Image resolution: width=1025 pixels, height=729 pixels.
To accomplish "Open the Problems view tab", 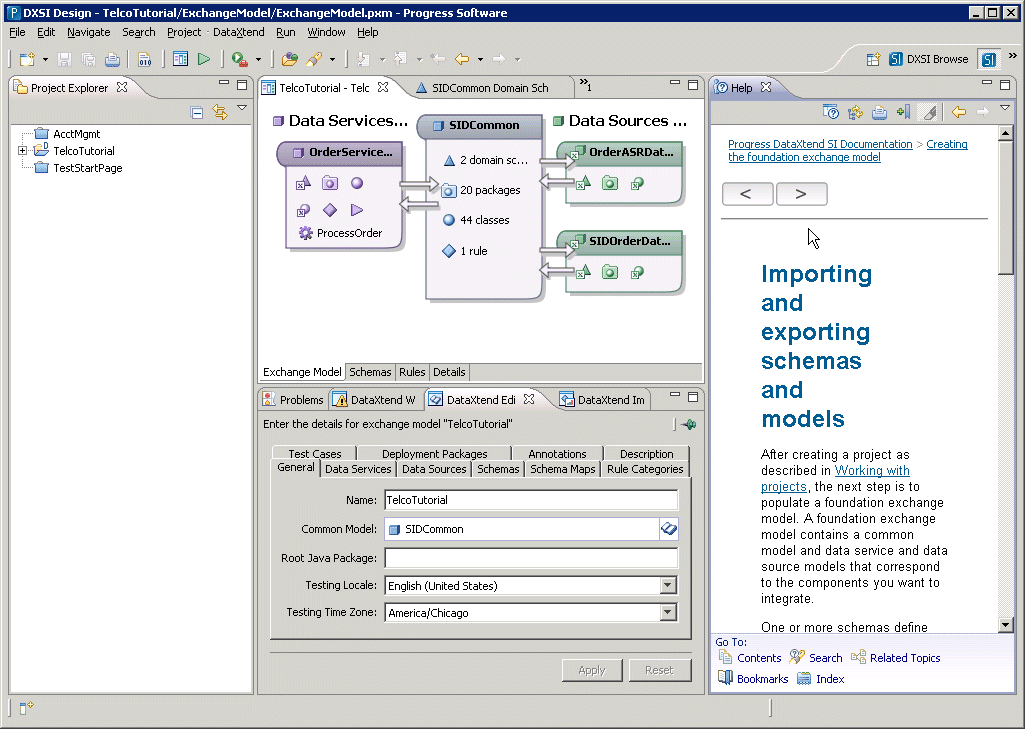I will point(294,399).
